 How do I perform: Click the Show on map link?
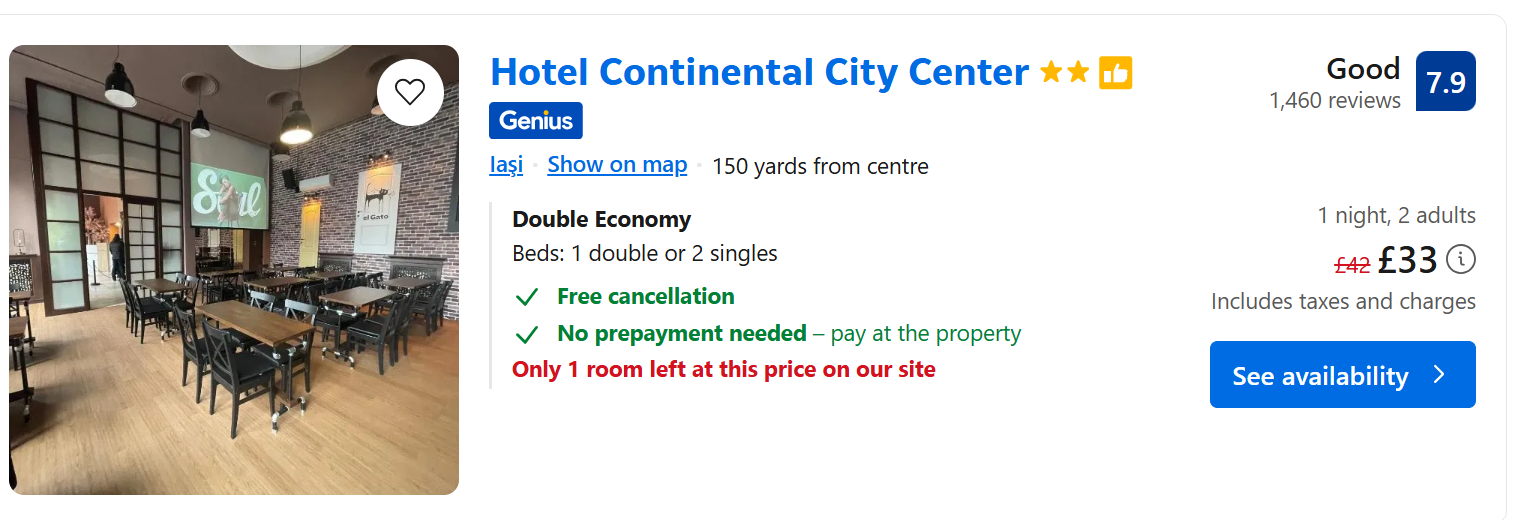tap(617, 165)
